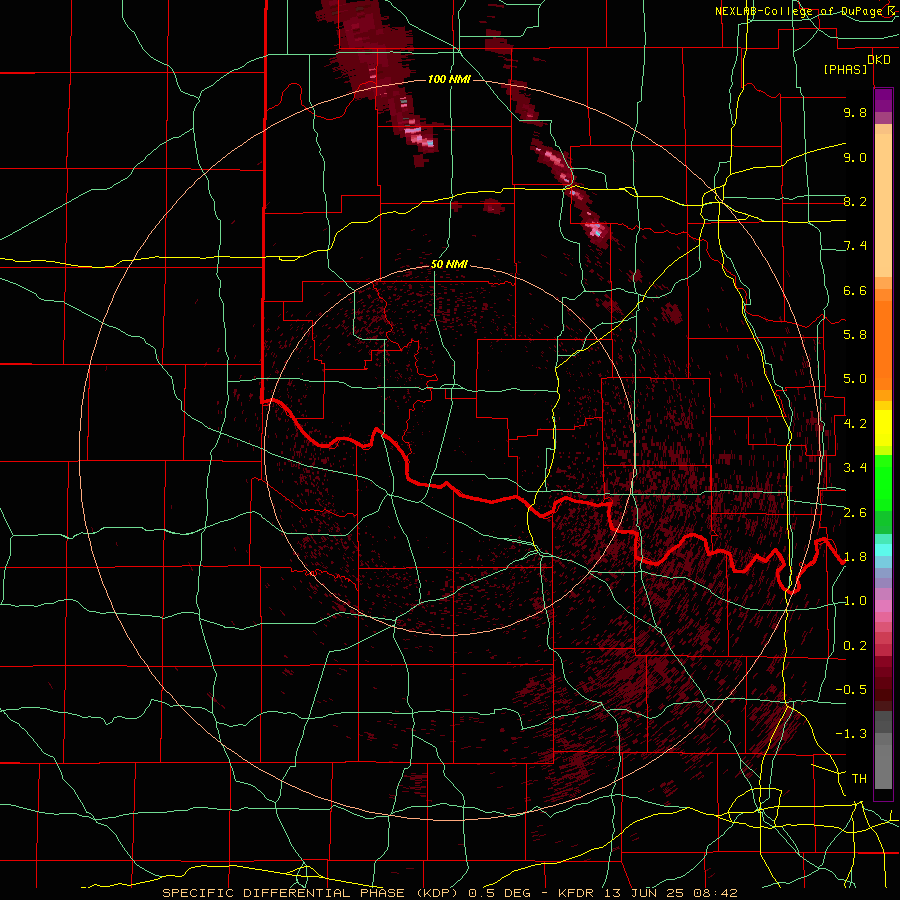Click the 1.0 scale value label

click(x=855, y=601)
